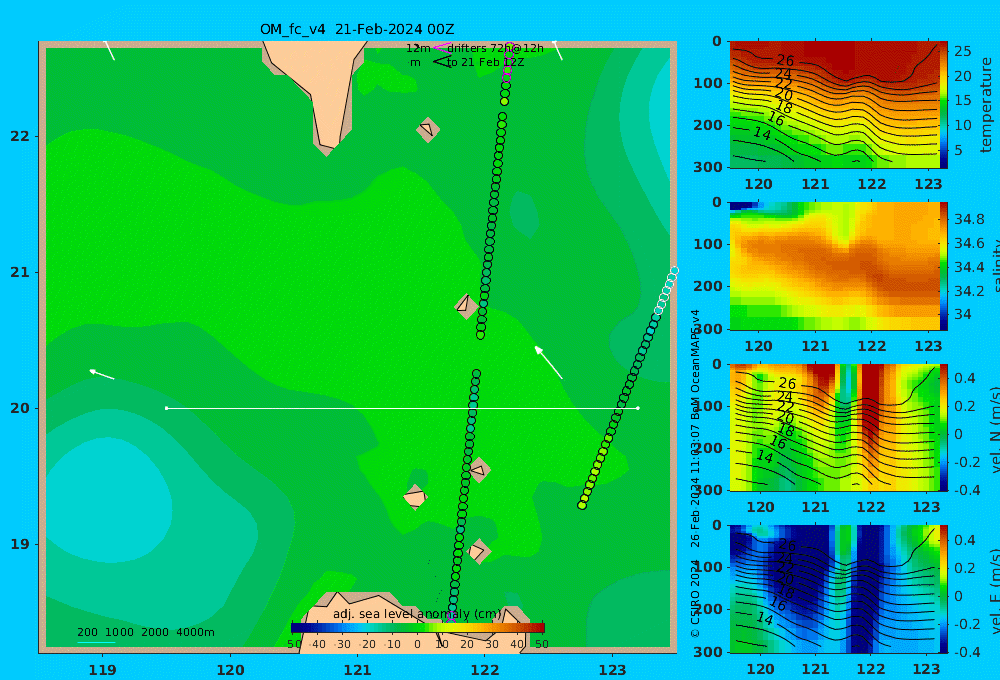Click latitude label 20 on the main map
Image resolution: width=1000 pixels, height=680 pixels.
coord(20,408)
